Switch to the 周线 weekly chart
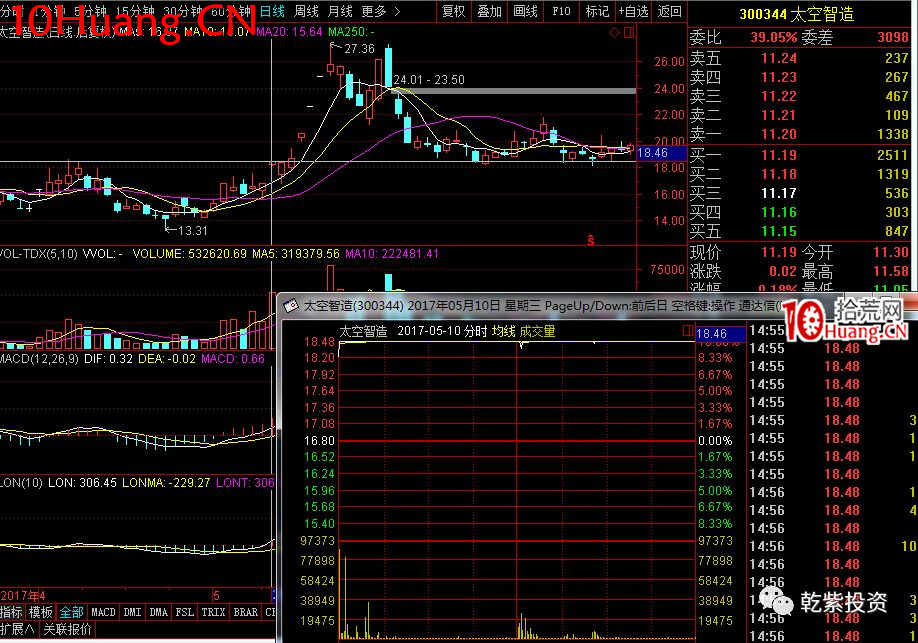The image size is (918, 643). pyautogui.click(x=306, y=11)
